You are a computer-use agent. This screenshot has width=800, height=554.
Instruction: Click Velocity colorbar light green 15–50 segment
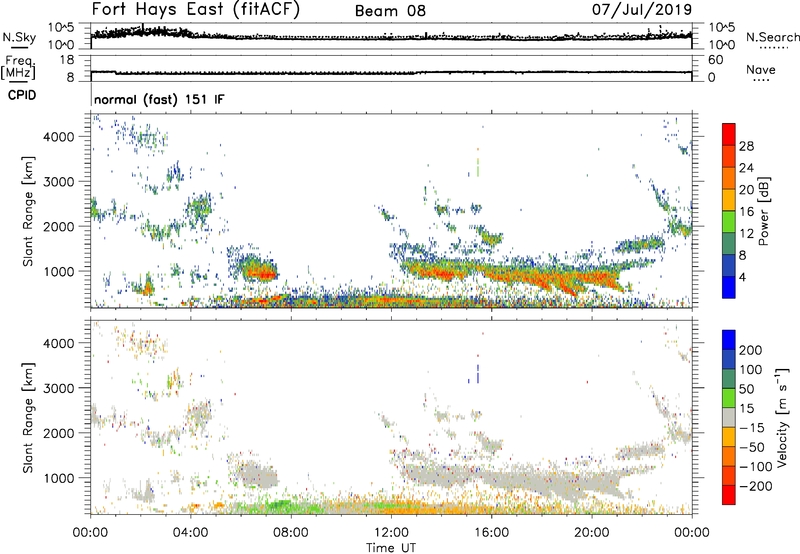(x=729, y=398)
